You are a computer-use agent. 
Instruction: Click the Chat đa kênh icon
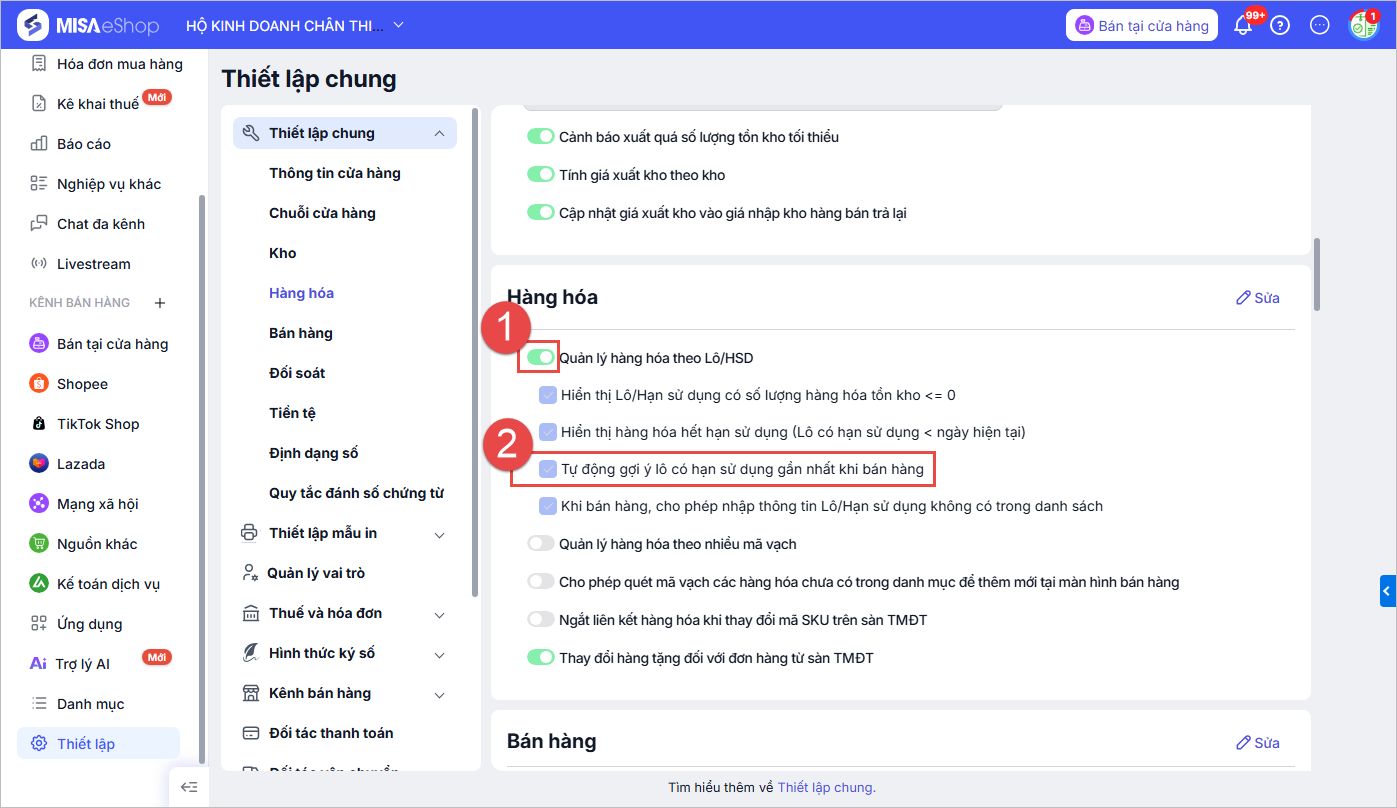pyautogui.click(x=39, y=224)
